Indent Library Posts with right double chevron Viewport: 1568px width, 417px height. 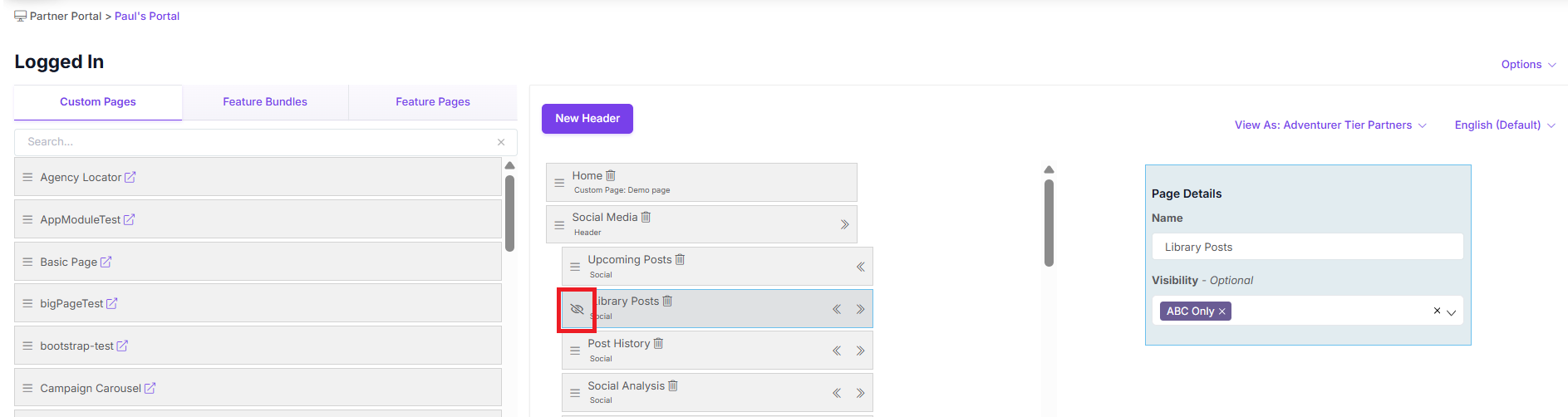(x=860, y=309)
